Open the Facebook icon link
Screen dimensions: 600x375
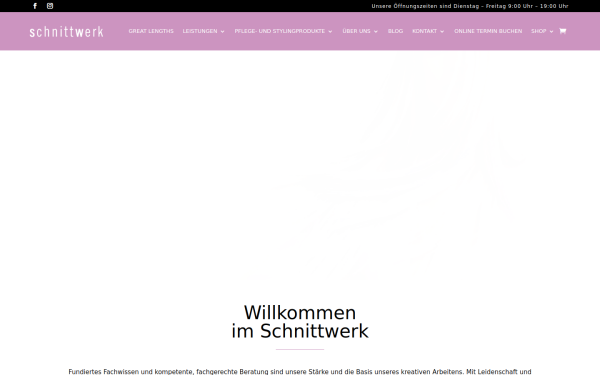[x=35, y=6]
